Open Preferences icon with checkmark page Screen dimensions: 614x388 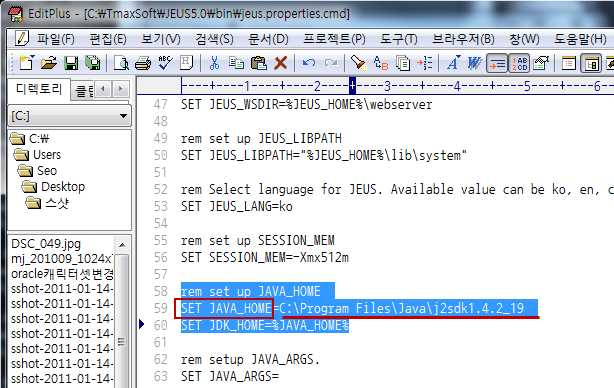(x=541, y=63)
